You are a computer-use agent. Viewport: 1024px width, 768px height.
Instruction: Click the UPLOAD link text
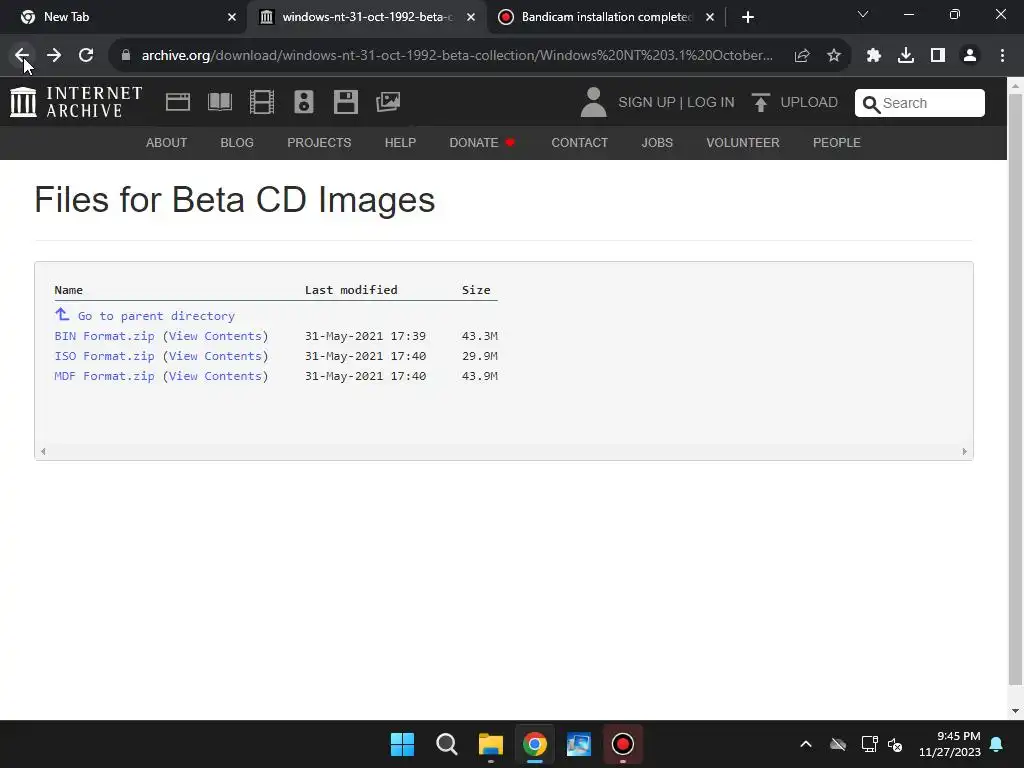click(809, 103)
